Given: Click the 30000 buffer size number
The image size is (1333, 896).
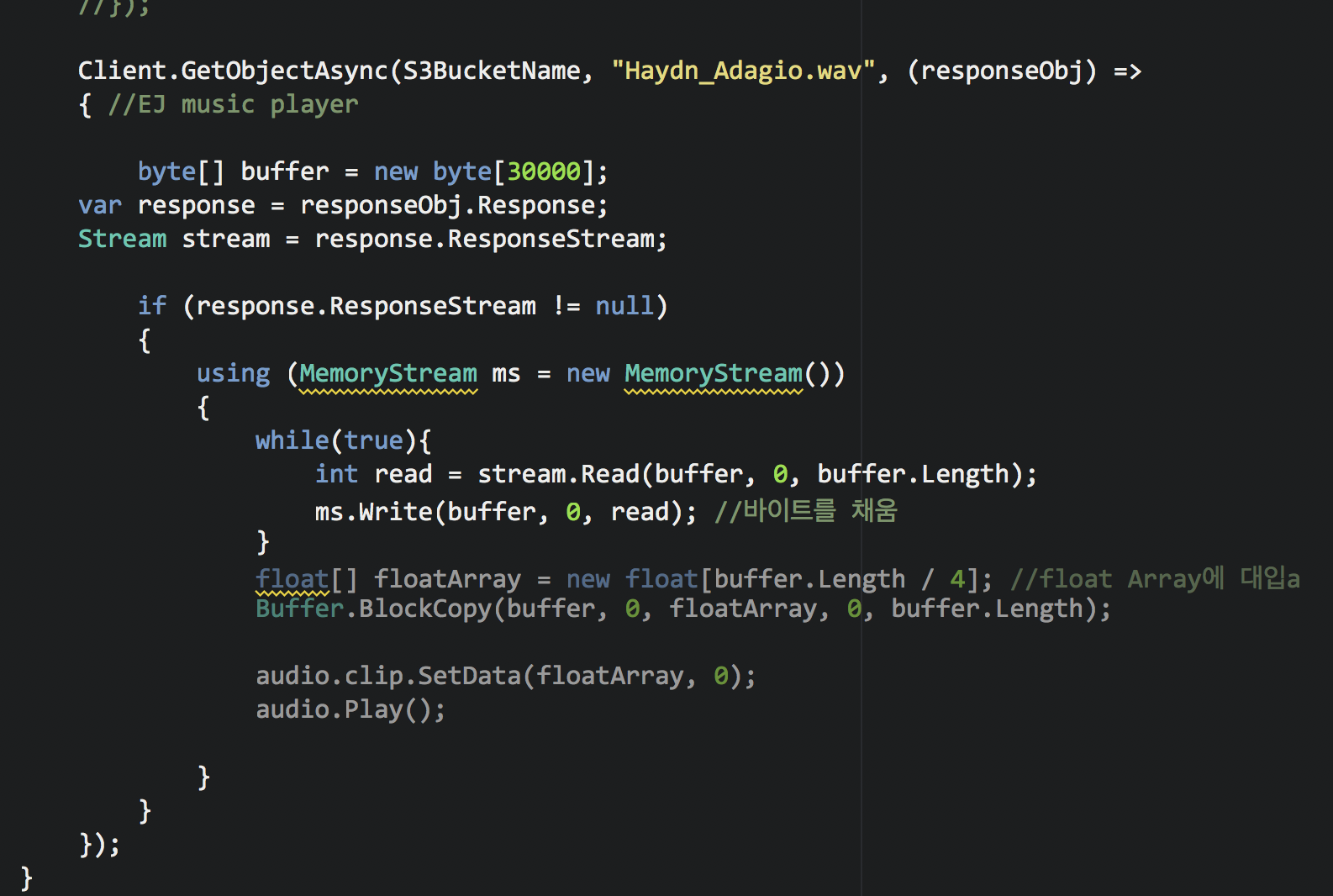Looking at the screenshot, I should pyautogui.click(x=544, y=171).
